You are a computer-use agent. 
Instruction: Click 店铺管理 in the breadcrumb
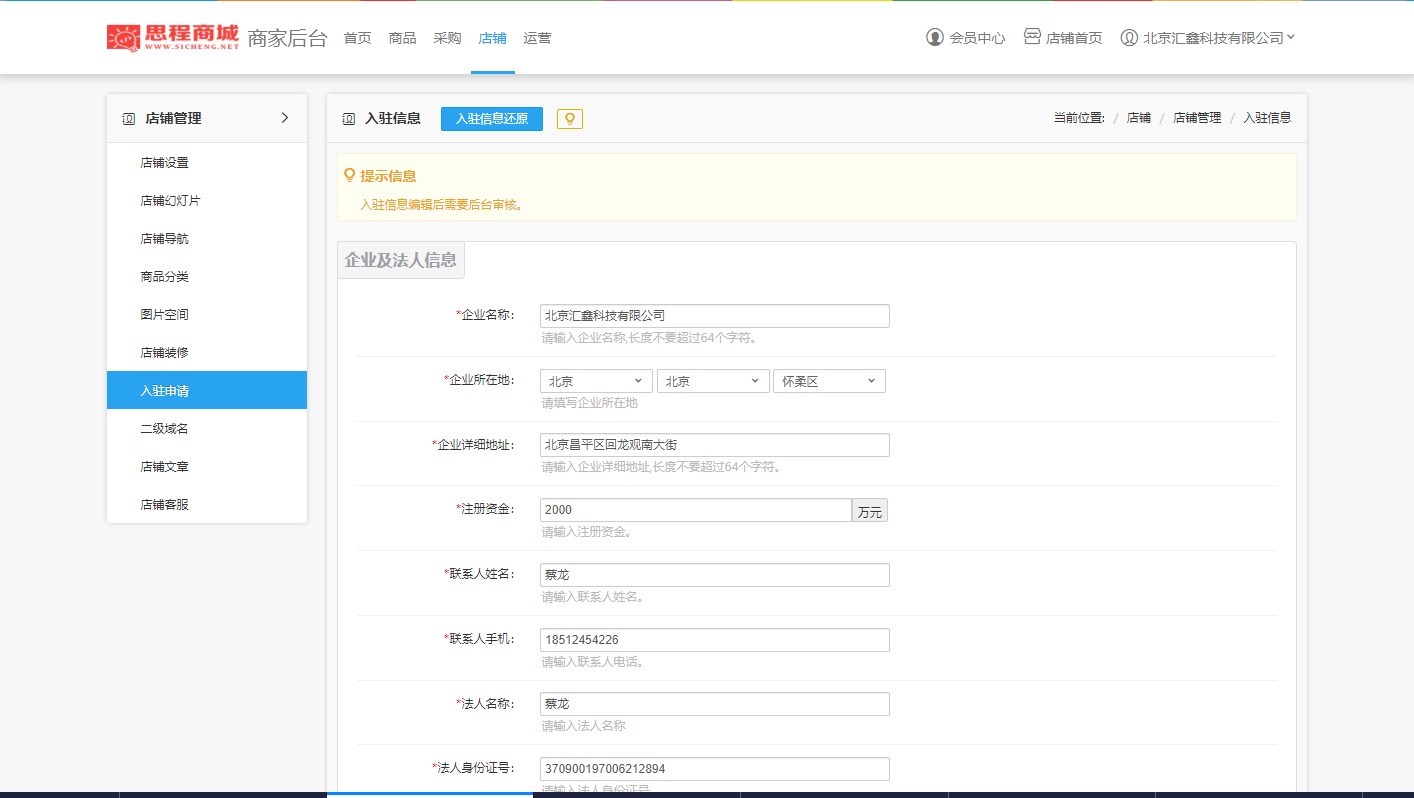(1197, 118)
